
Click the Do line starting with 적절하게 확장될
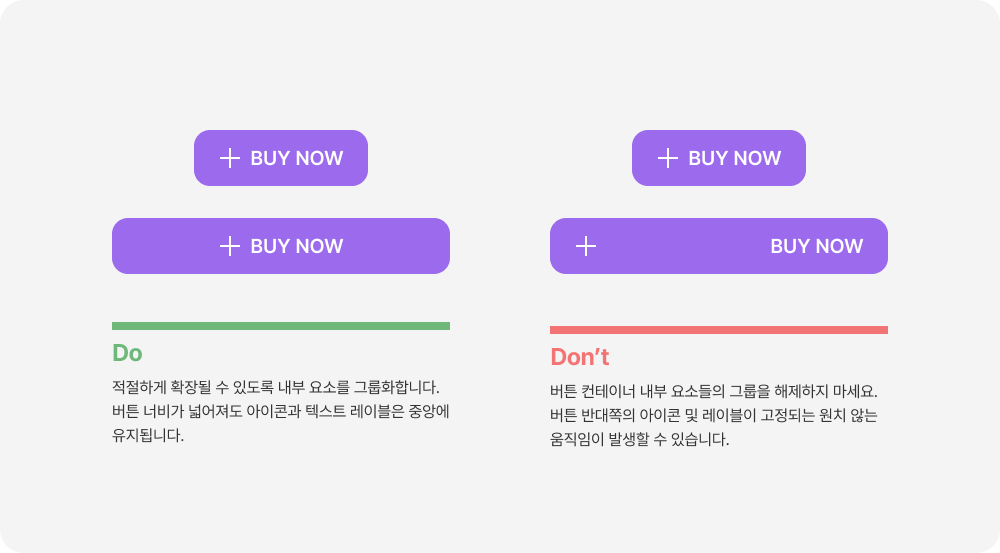tap(276, 387)
